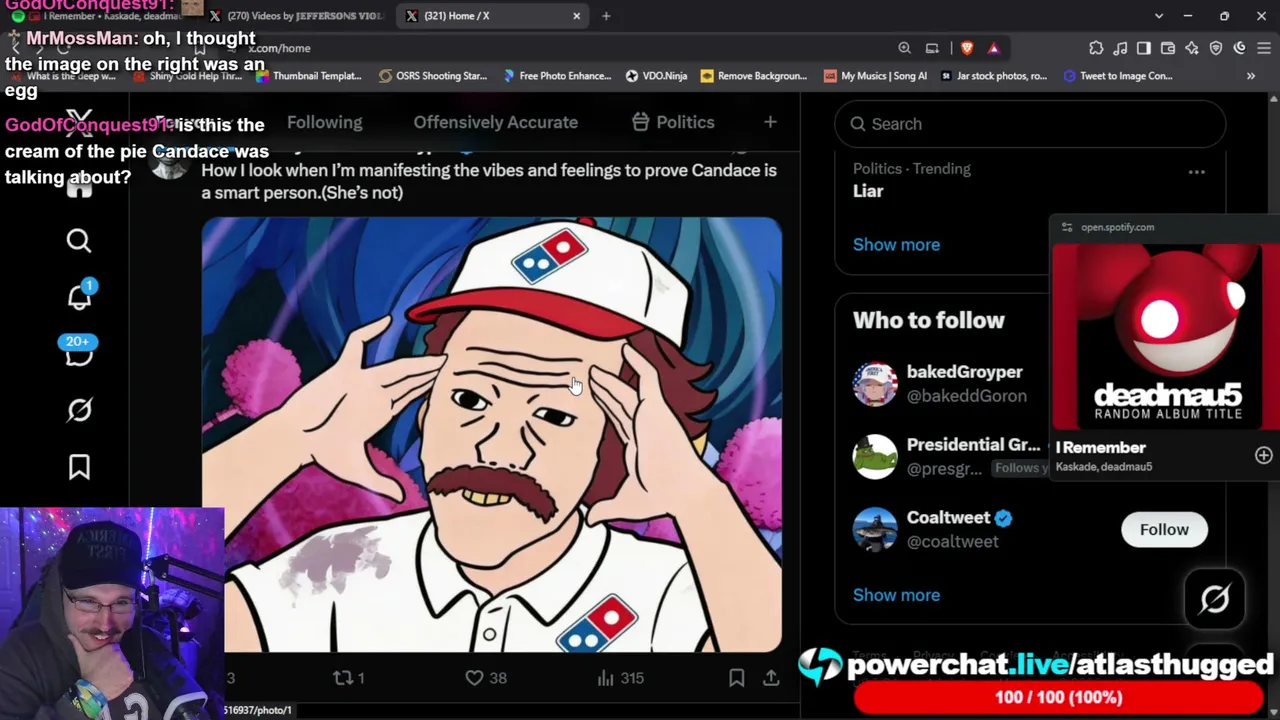Image resolution: width=1280 pixels, height=720 pixels.
Task: Open the Tweet to Image Con... bookmark
Action: click(x=1117, y=76)
